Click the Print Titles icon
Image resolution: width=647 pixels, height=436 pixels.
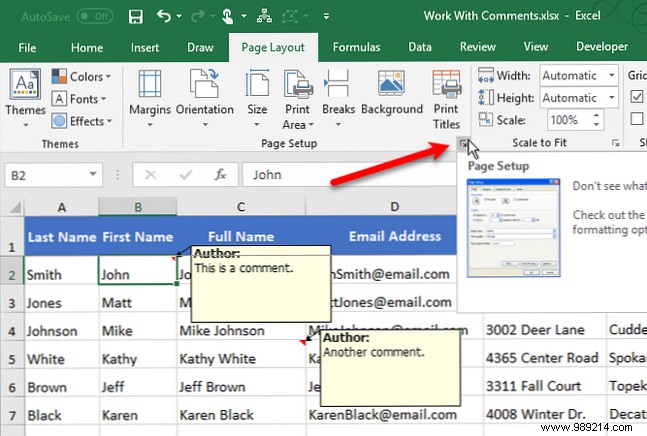coord(446,84)
